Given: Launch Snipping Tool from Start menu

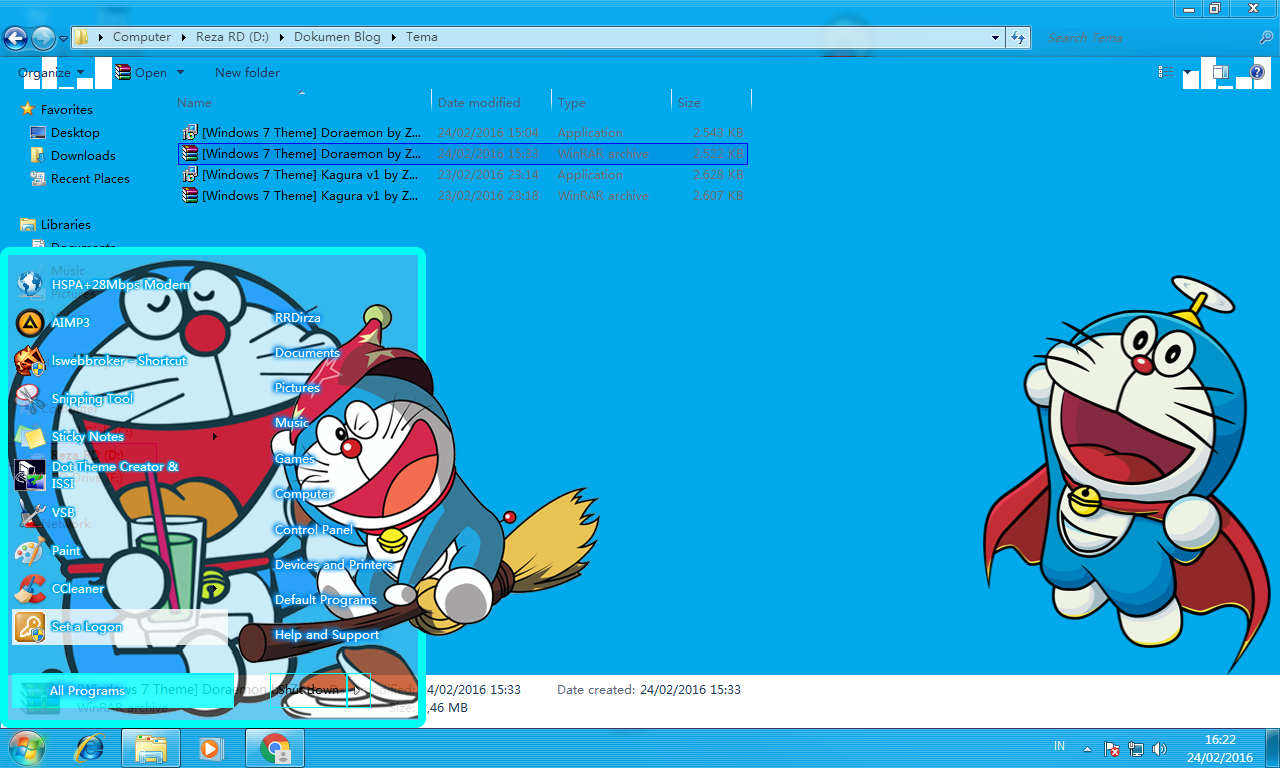Looking at the screenshot, I should click(x=120, y=399).
